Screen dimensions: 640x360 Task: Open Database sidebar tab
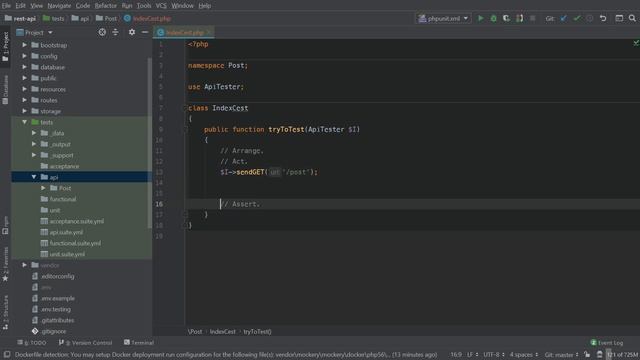point(5,90)
